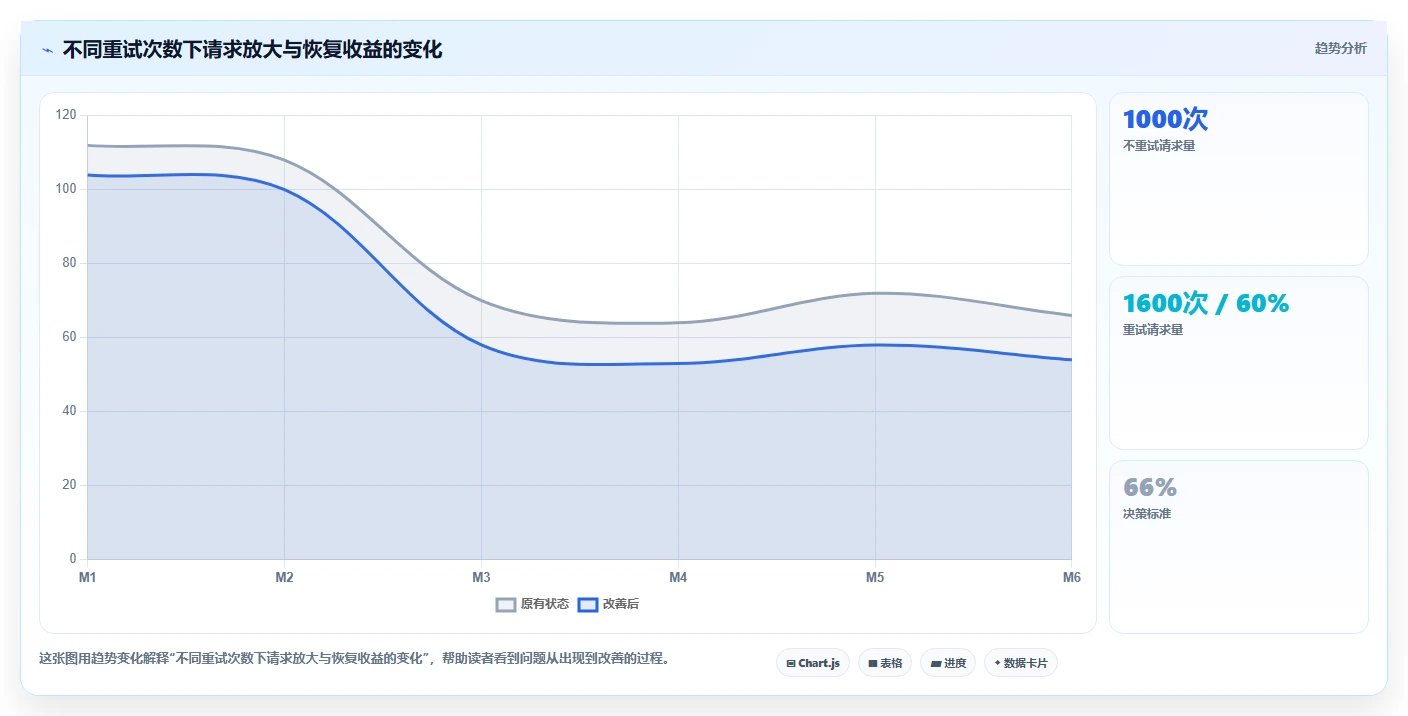Screen dimensions: 1408x716
Task: Select the 进度 tag
Action: tap(948, 663)
